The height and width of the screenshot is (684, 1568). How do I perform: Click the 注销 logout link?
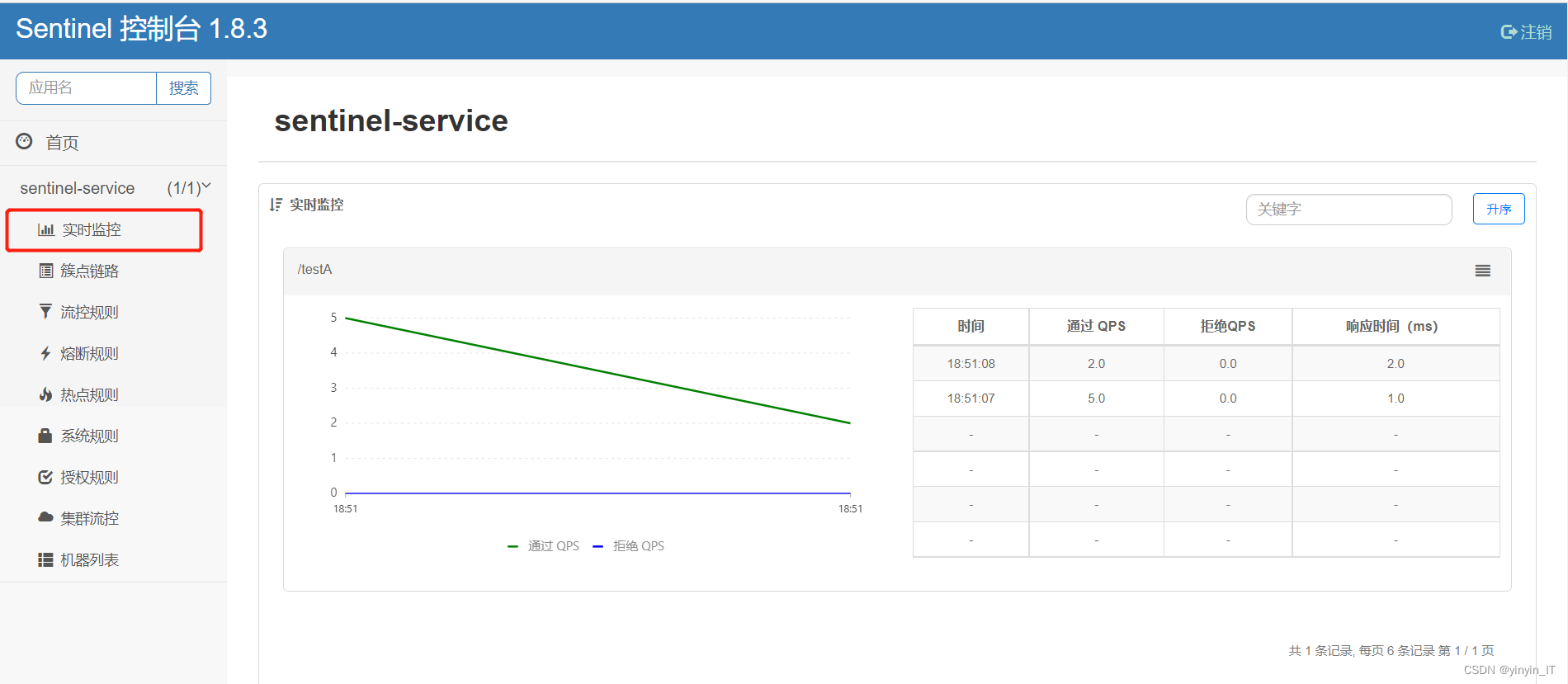[1536, 32]
